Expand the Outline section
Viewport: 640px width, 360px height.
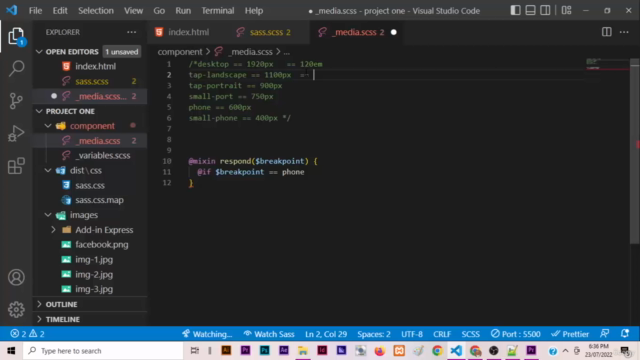pyautogui.click(x=39, y=304)
